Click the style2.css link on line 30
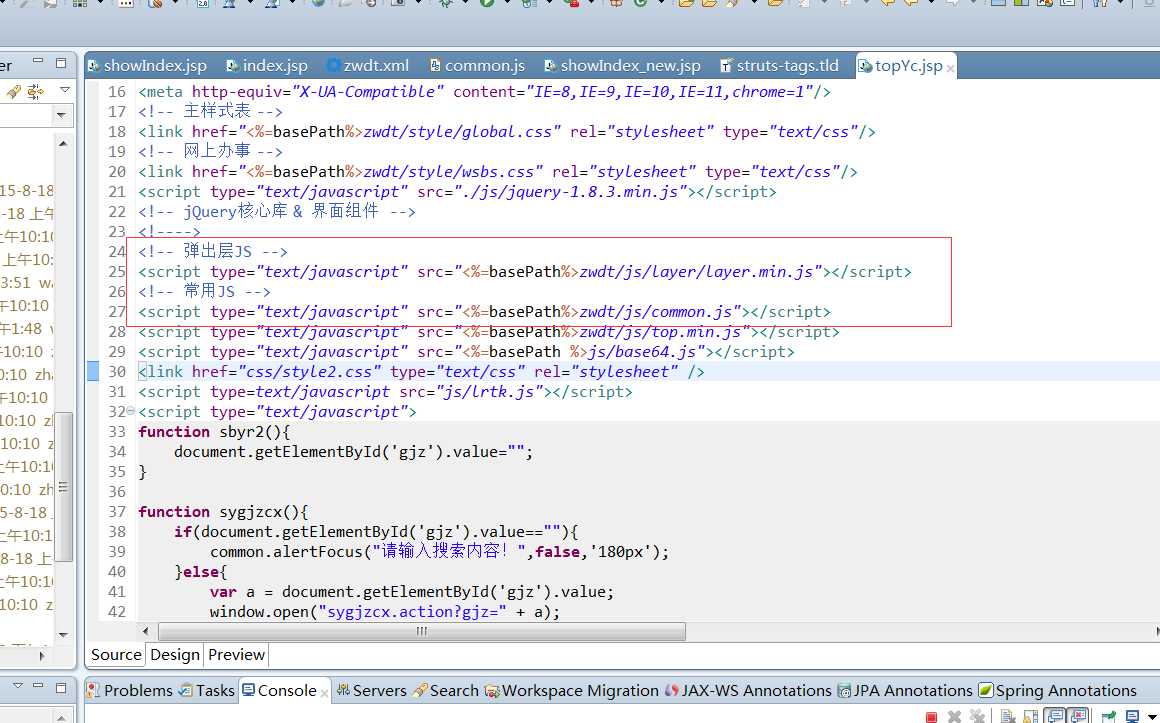 click(422, 371)
